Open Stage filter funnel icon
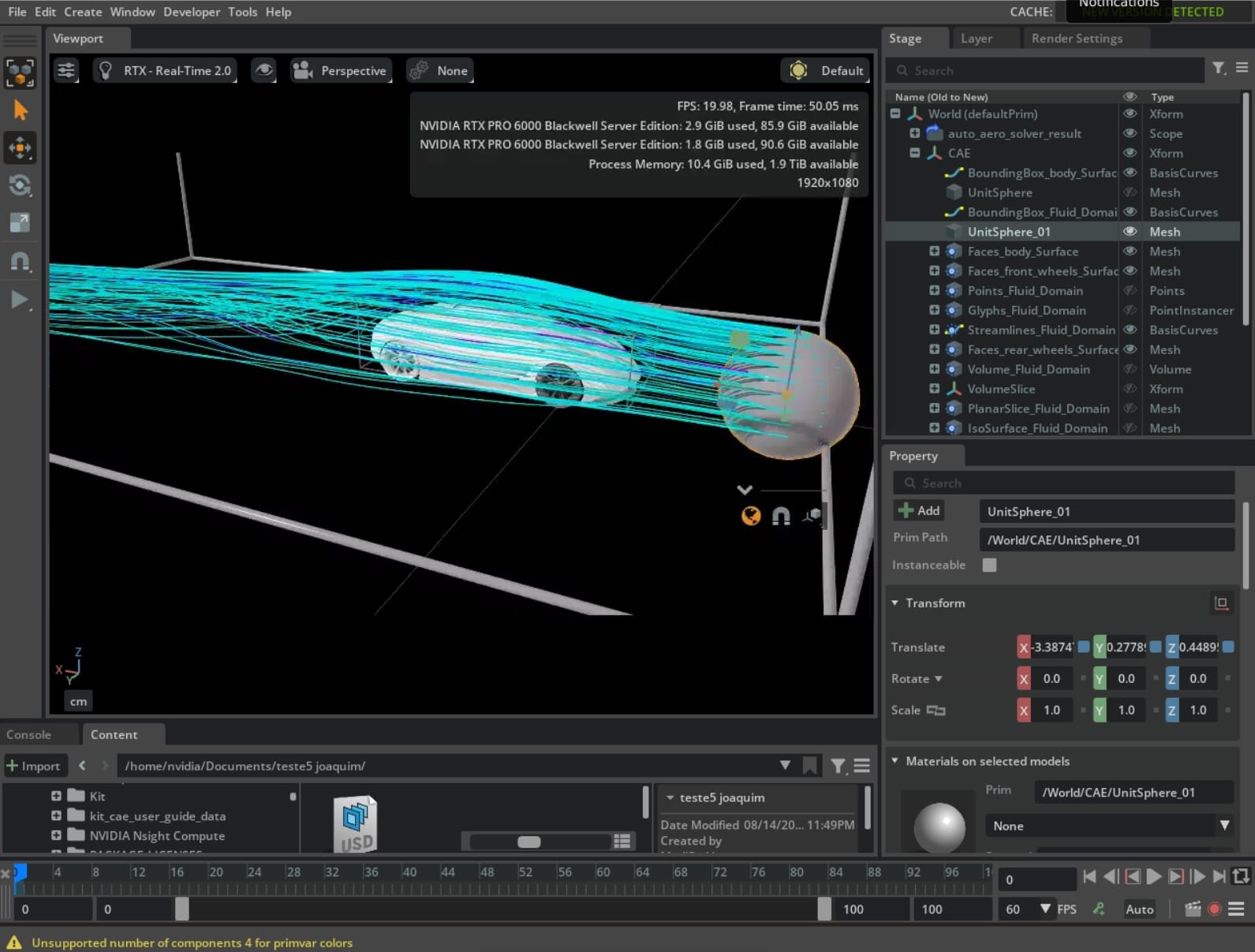Viewport: 1255px width, 952px height. (1219, 69)
